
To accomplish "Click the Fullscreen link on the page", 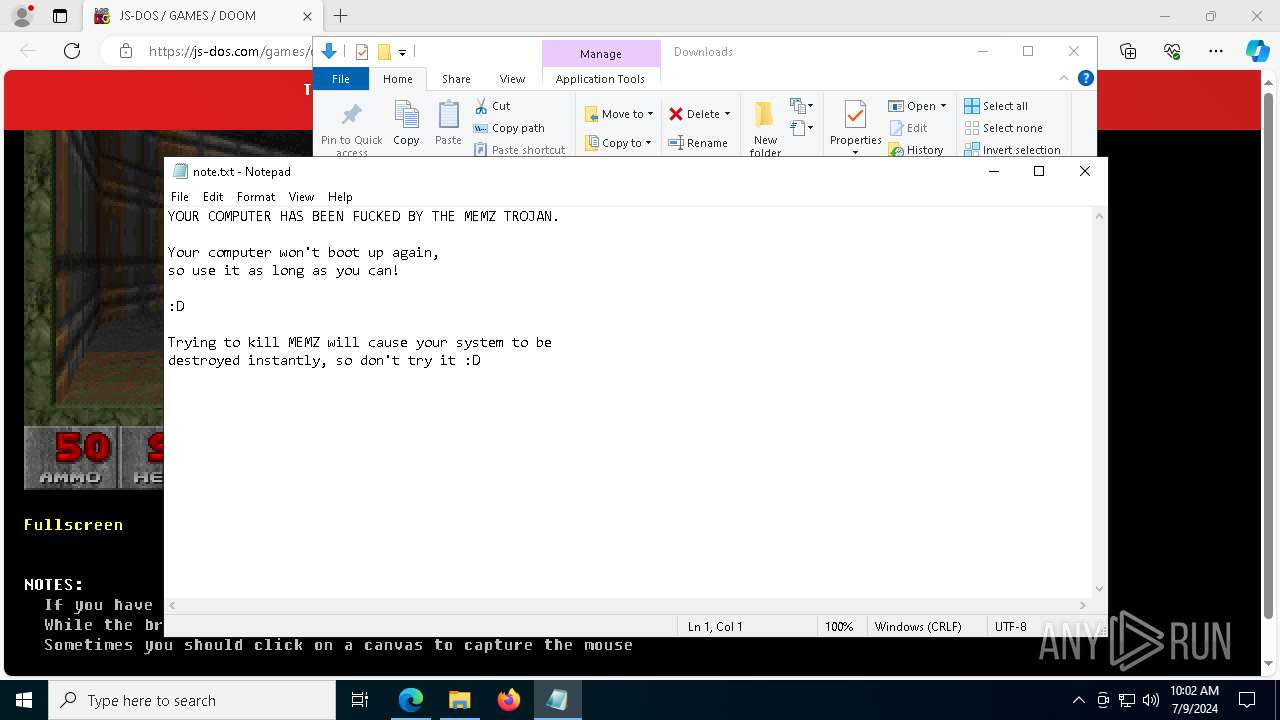I will (x=73, y=524).
